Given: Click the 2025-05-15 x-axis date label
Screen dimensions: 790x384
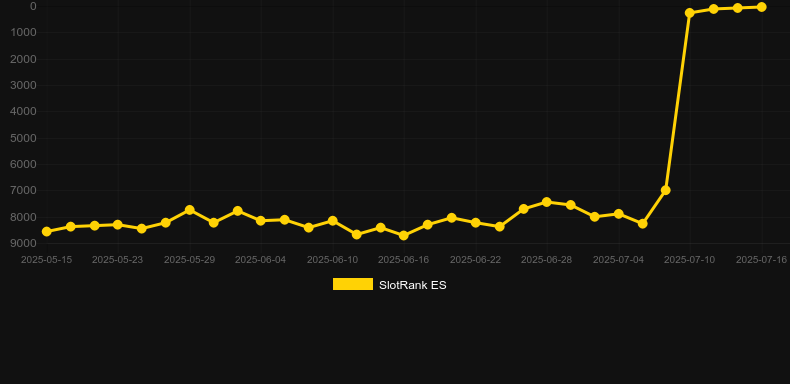Looking at the screenshot, I should coord(46,260).
